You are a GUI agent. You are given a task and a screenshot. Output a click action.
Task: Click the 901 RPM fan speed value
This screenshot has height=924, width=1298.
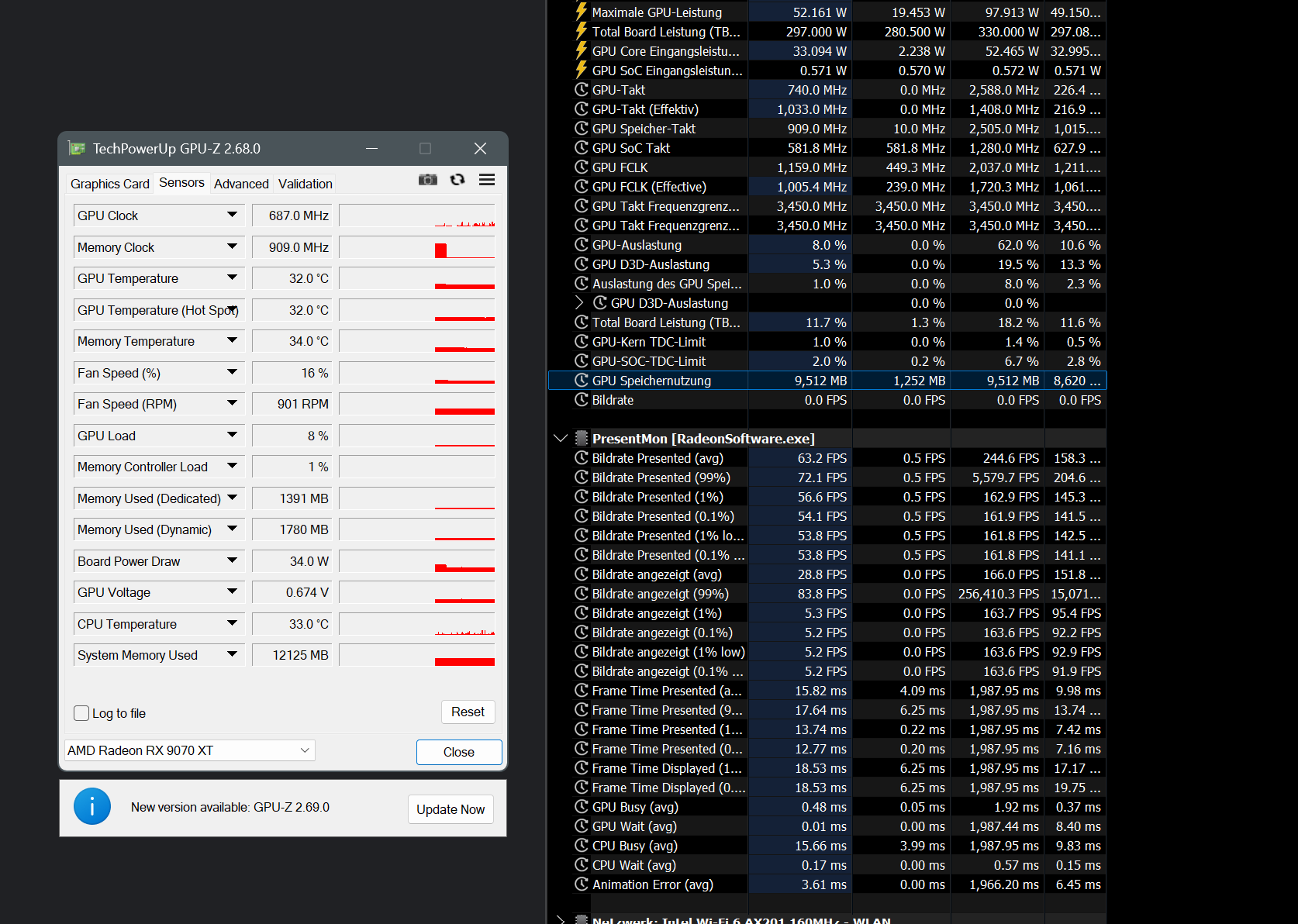[x=292, y=404]
